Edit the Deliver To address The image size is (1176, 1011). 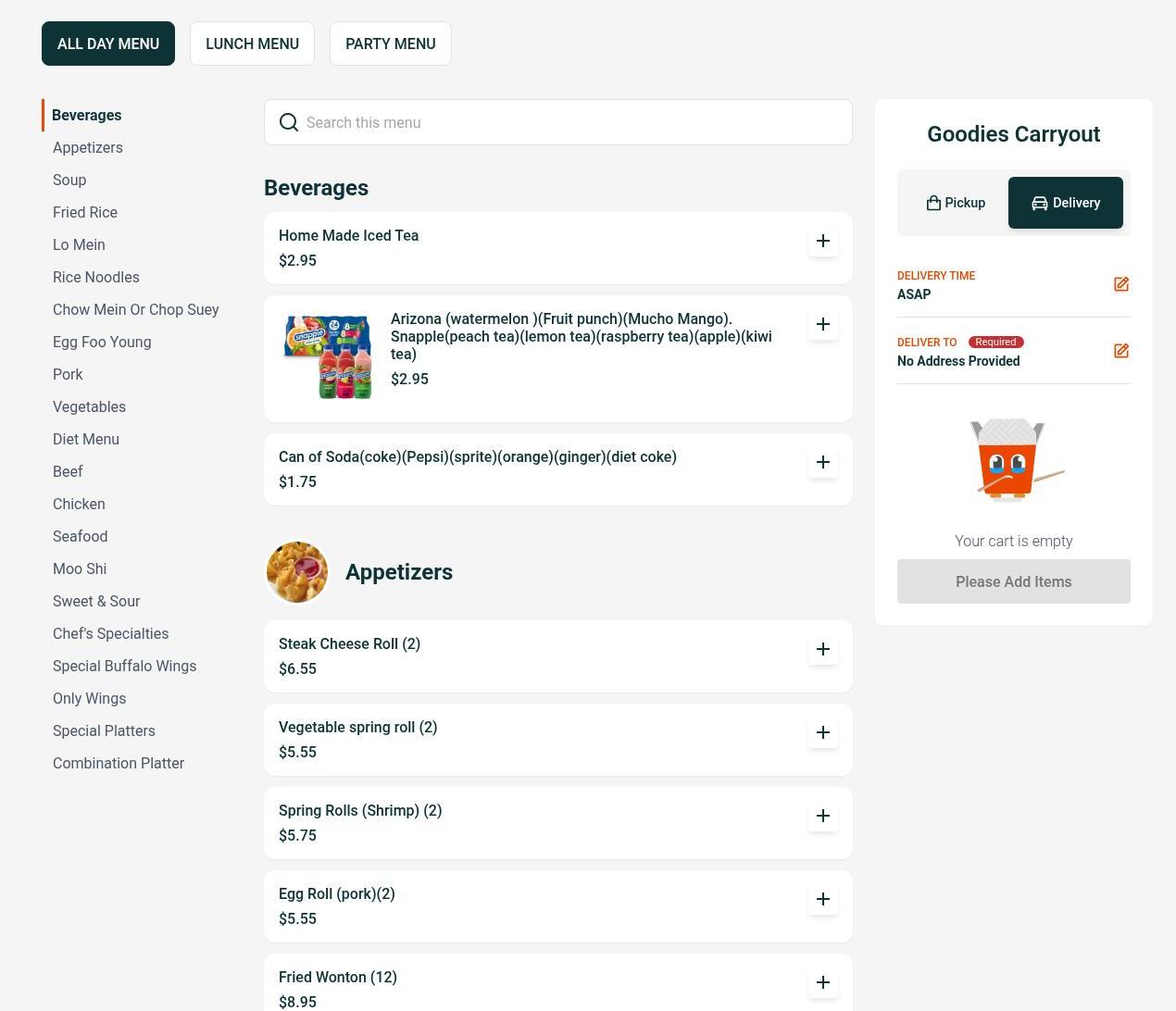[1120, 351]
